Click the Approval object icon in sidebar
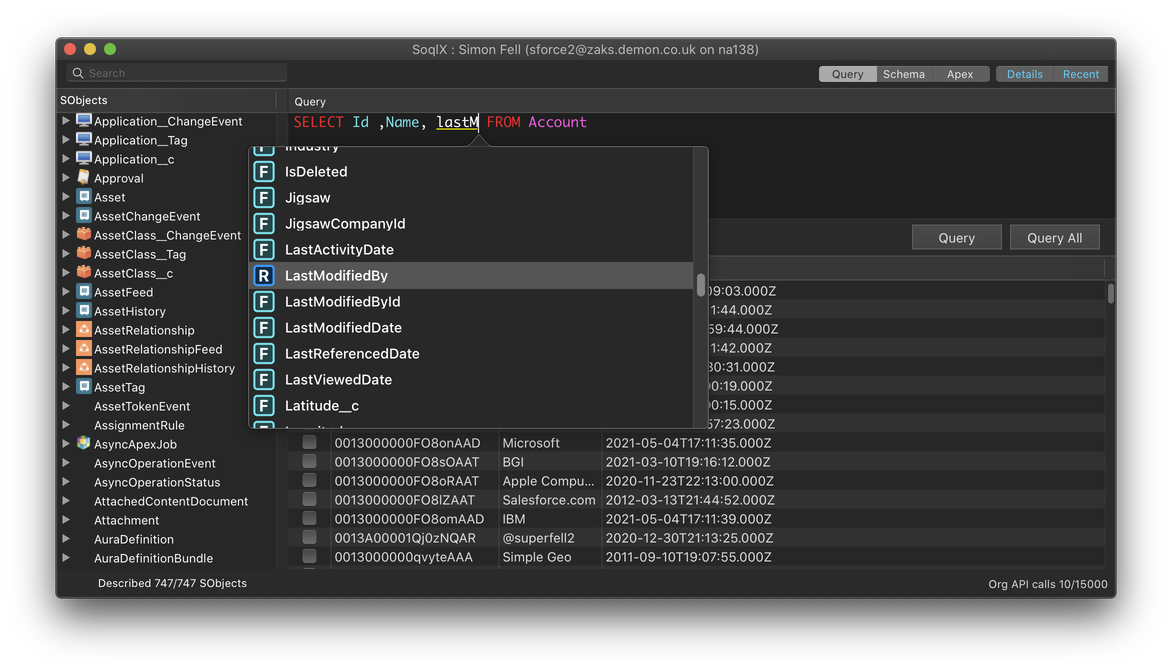Image resolution: width=1172 pixels, height=672 pixels. pyautogui.click(x=84, y=178)
